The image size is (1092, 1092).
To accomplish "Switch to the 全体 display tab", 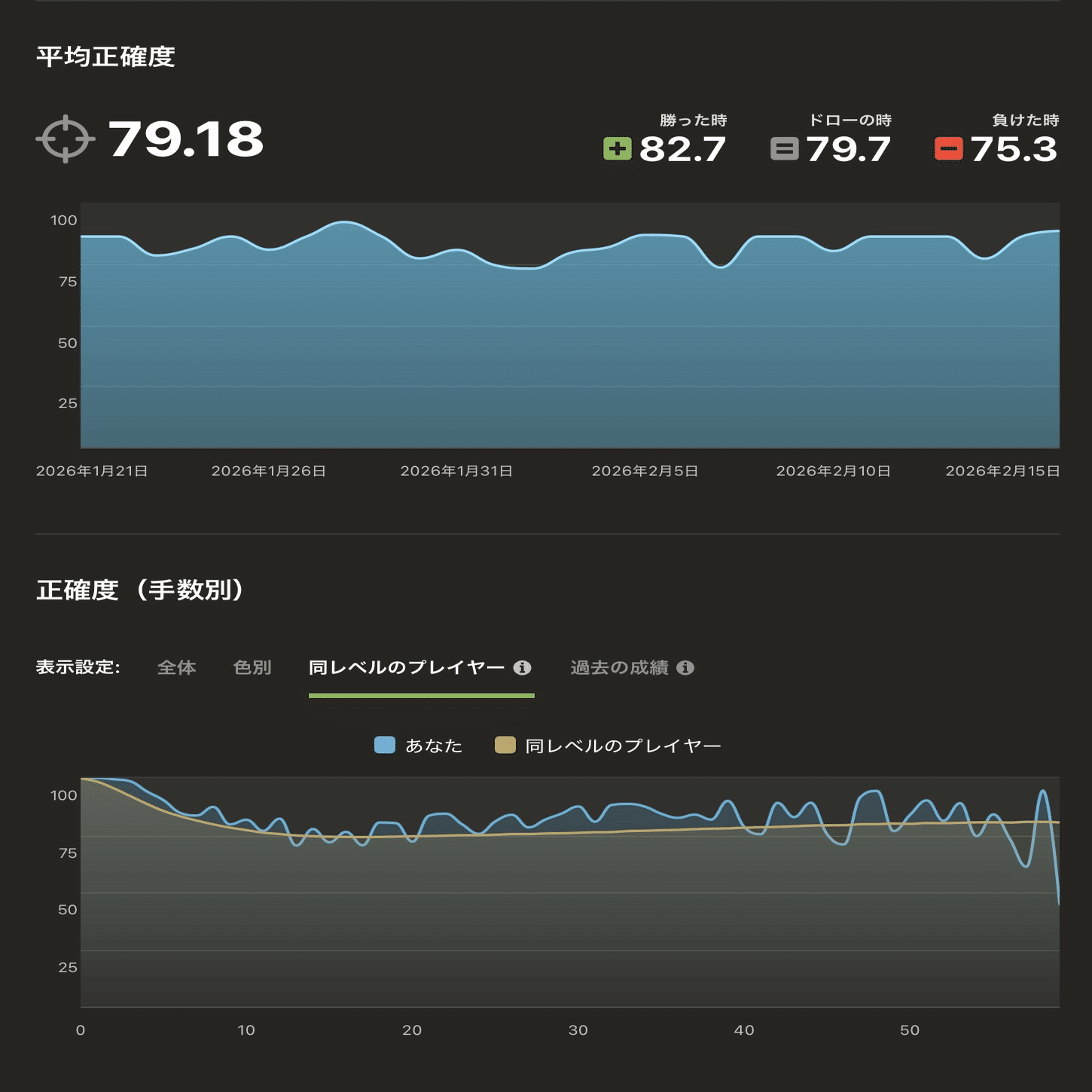I will coord(177,668).
